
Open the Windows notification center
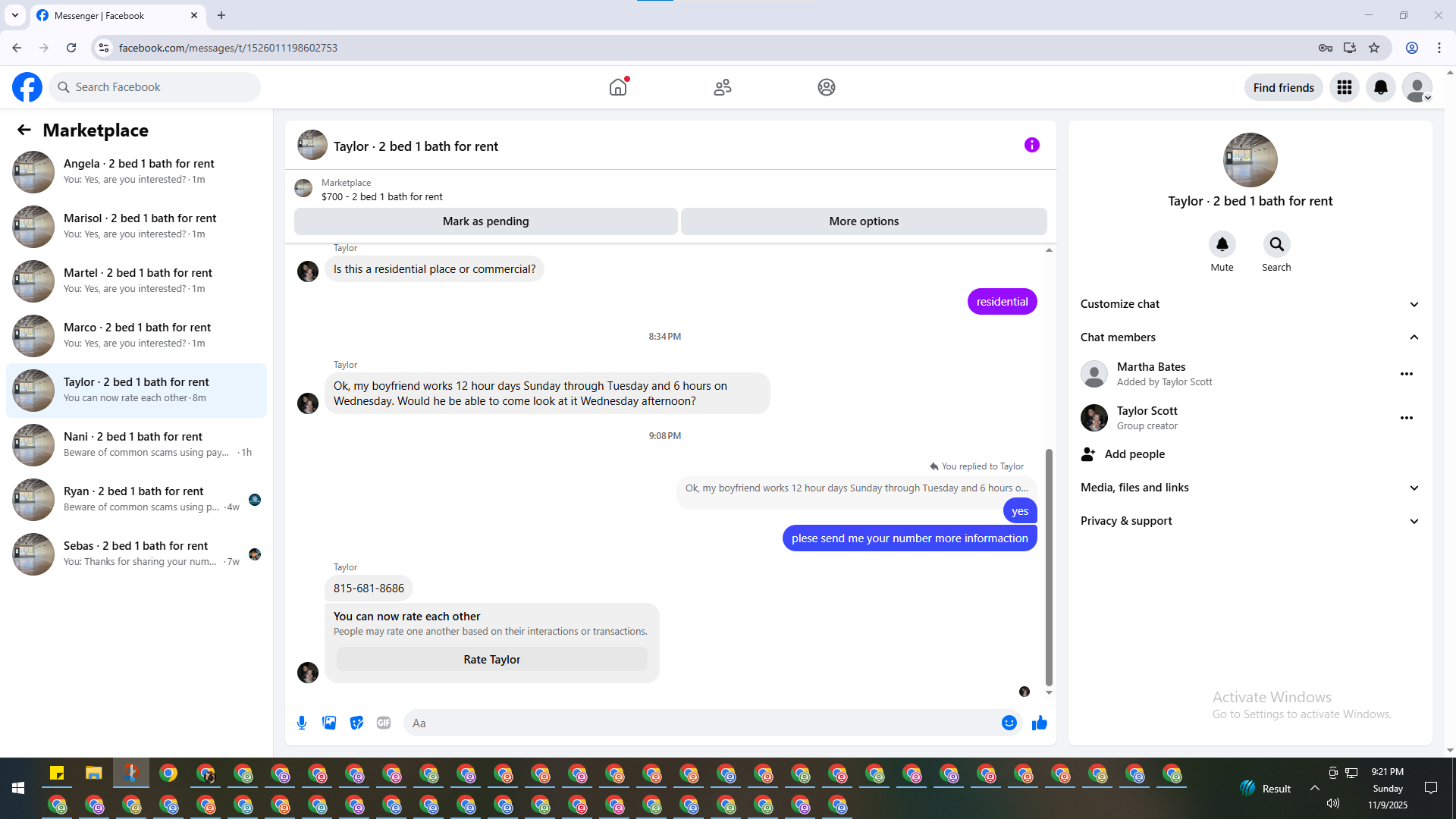pyautogui.click(x=1431, y=789)
